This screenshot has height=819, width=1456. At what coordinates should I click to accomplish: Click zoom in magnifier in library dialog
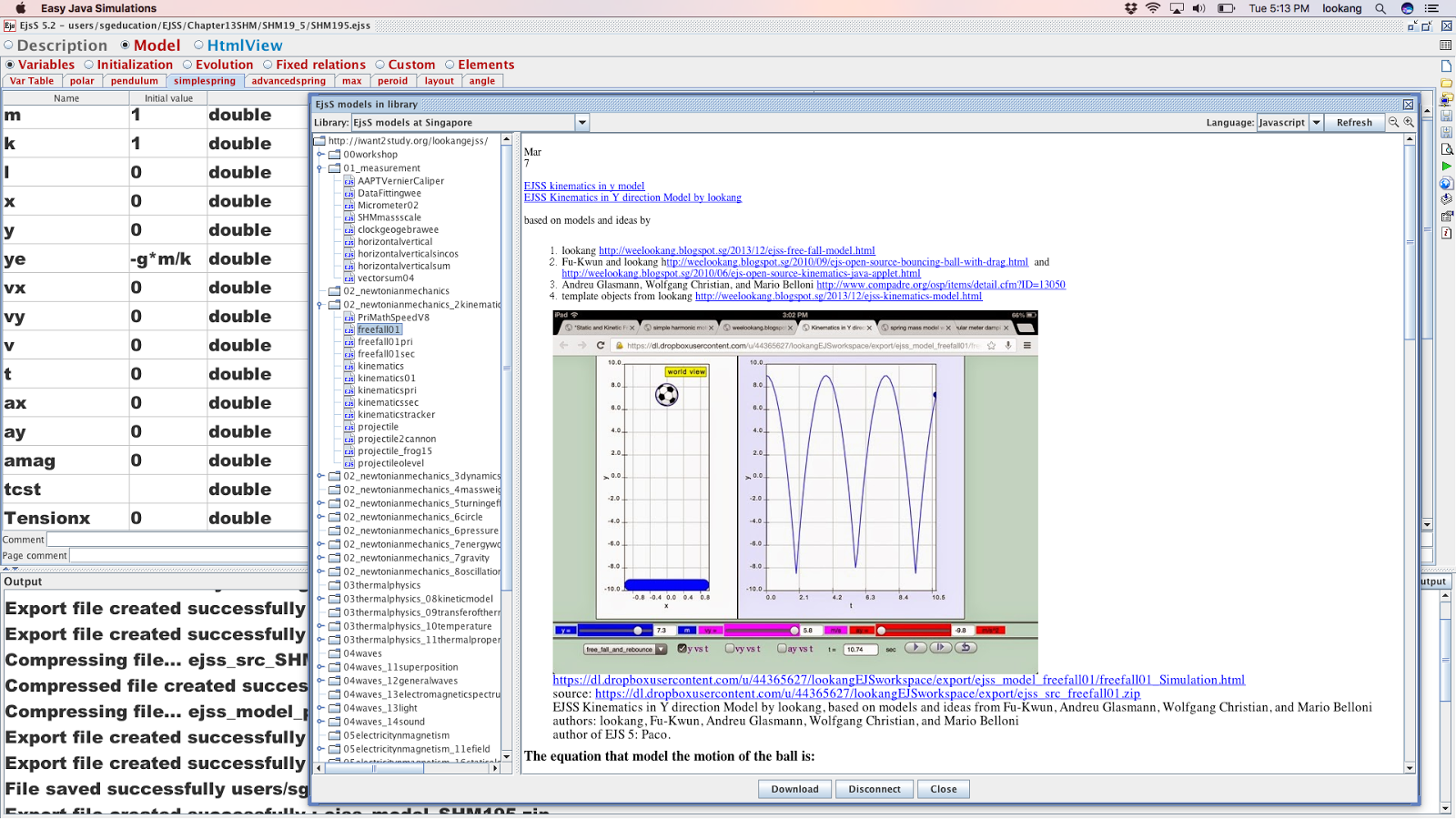(1409, 123)
